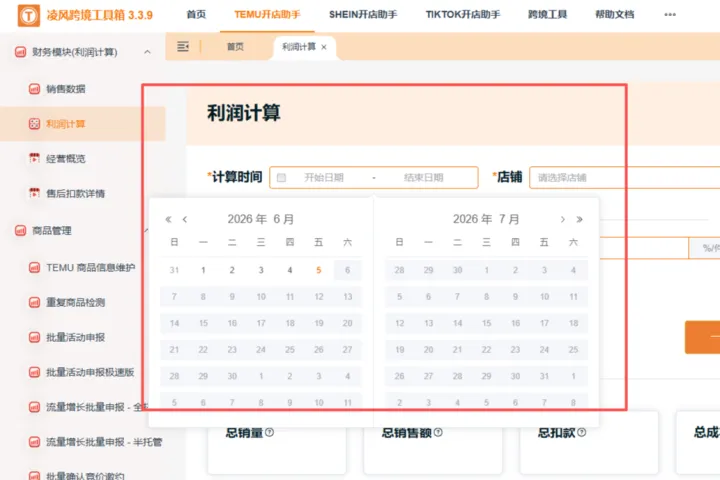Click the 结束日期 end date field
720x480 pixels.
[423, 178]
